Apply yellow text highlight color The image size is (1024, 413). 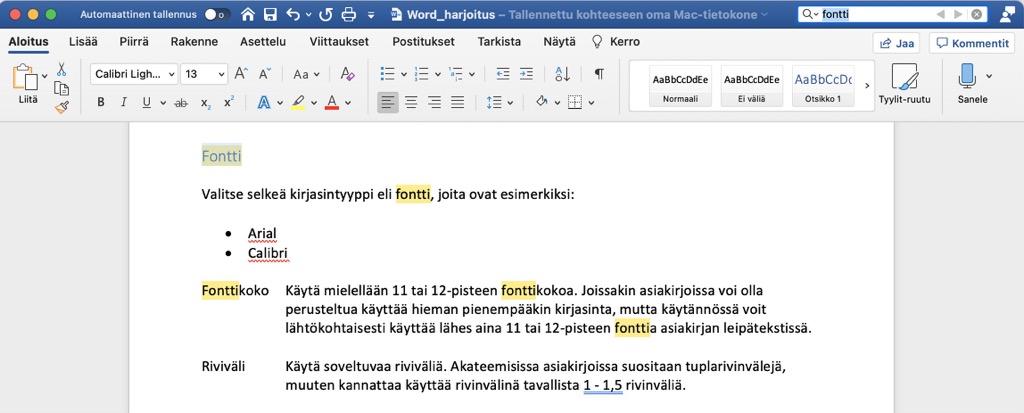tap(298, 103)
